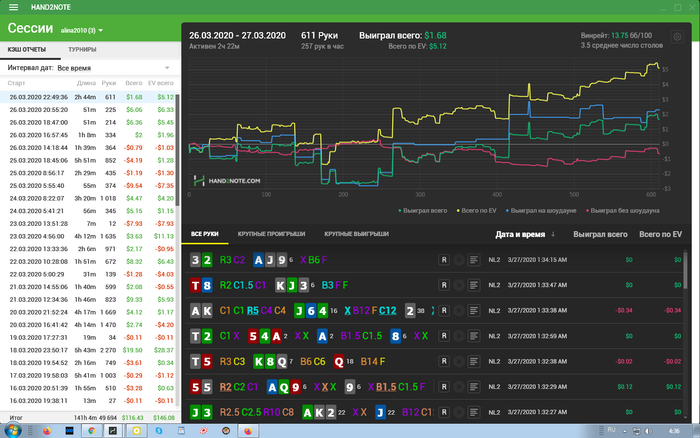Expand the alina2010 (3) player dropdown
700x438 pixels.
[82, 30]
